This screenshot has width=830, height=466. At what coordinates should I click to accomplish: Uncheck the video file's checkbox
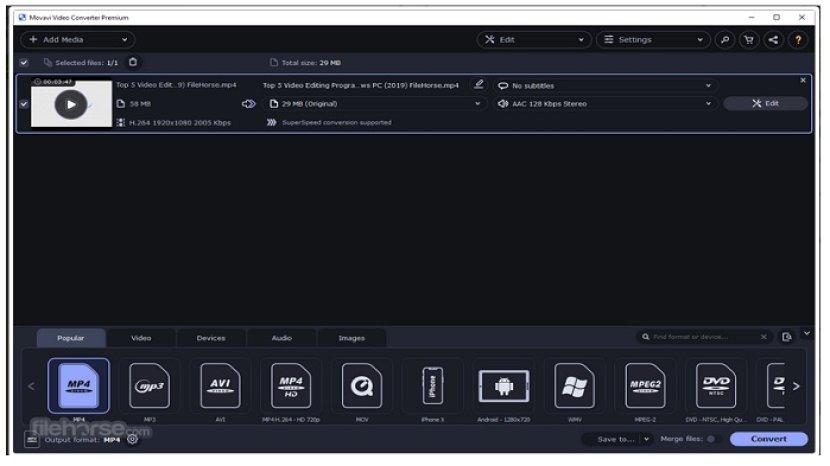[24, 104]
